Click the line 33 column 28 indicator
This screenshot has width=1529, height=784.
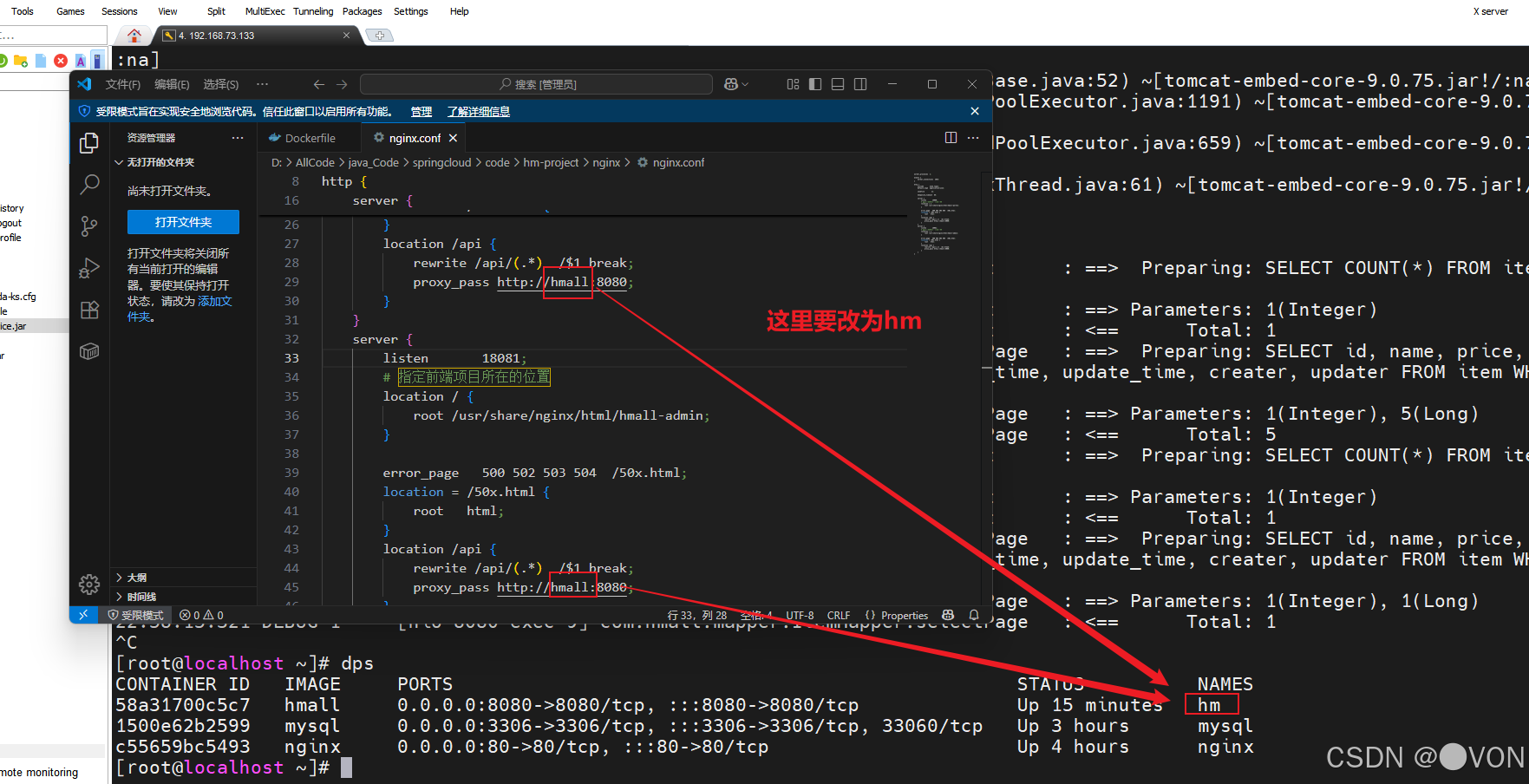click(697, 615)
